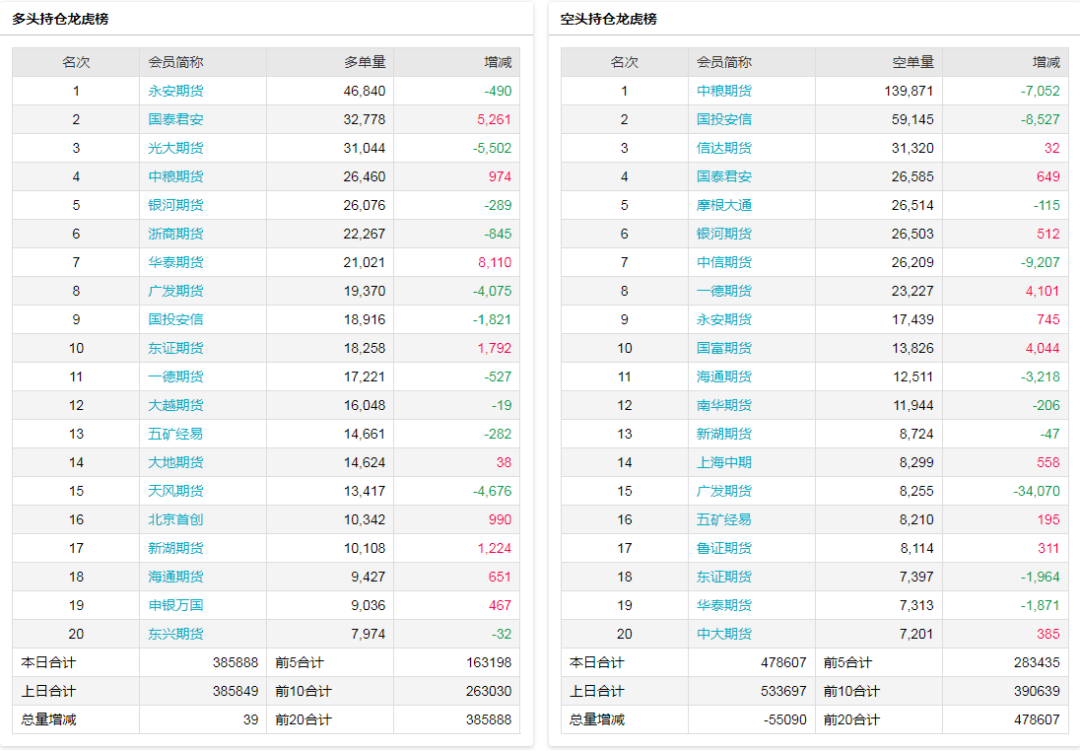
Task: Click the 多头持仓龙虎榜 panel title
Action: 59,19
